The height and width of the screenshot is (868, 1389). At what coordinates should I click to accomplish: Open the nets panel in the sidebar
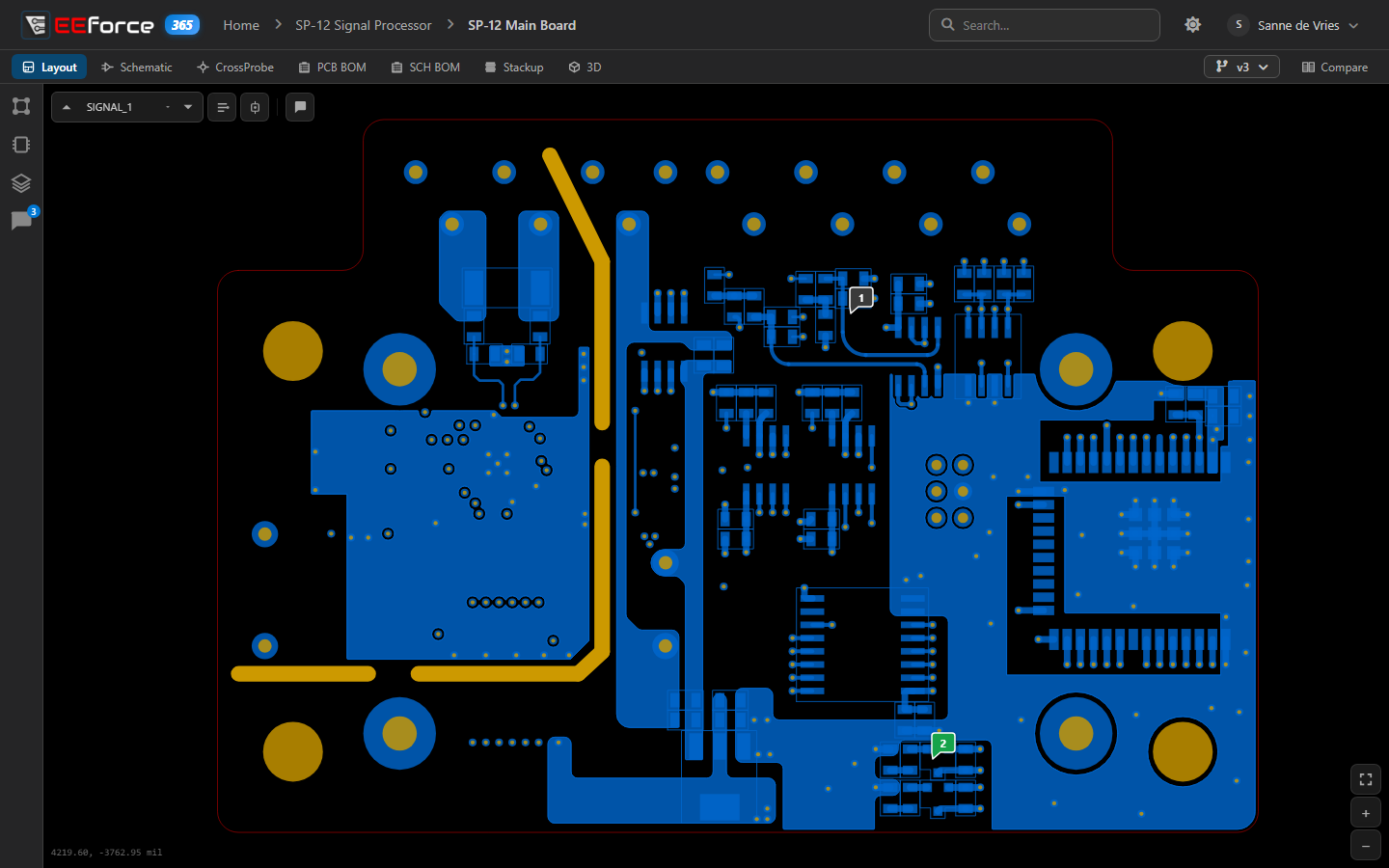21,106
